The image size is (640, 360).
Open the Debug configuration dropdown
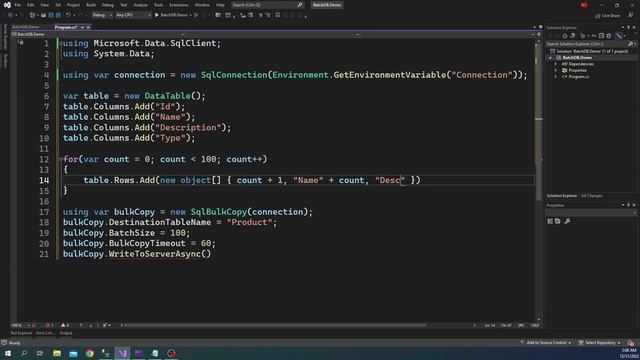(102, 15)
